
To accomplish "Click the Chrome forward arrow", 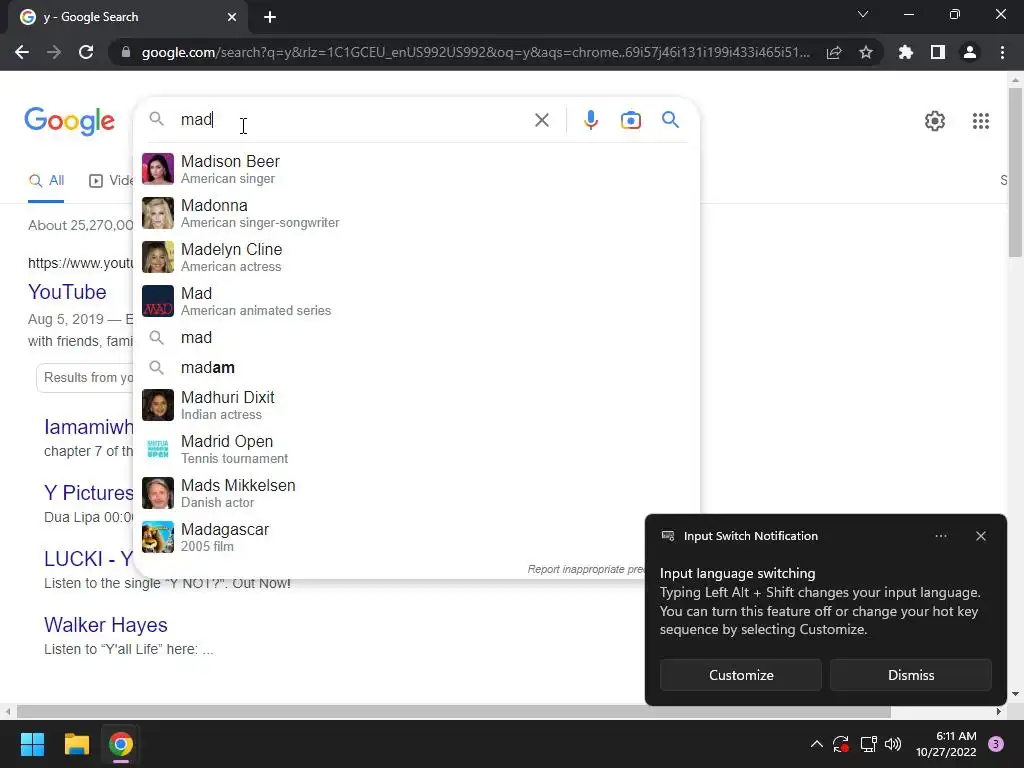I will [x=54, y=52].
